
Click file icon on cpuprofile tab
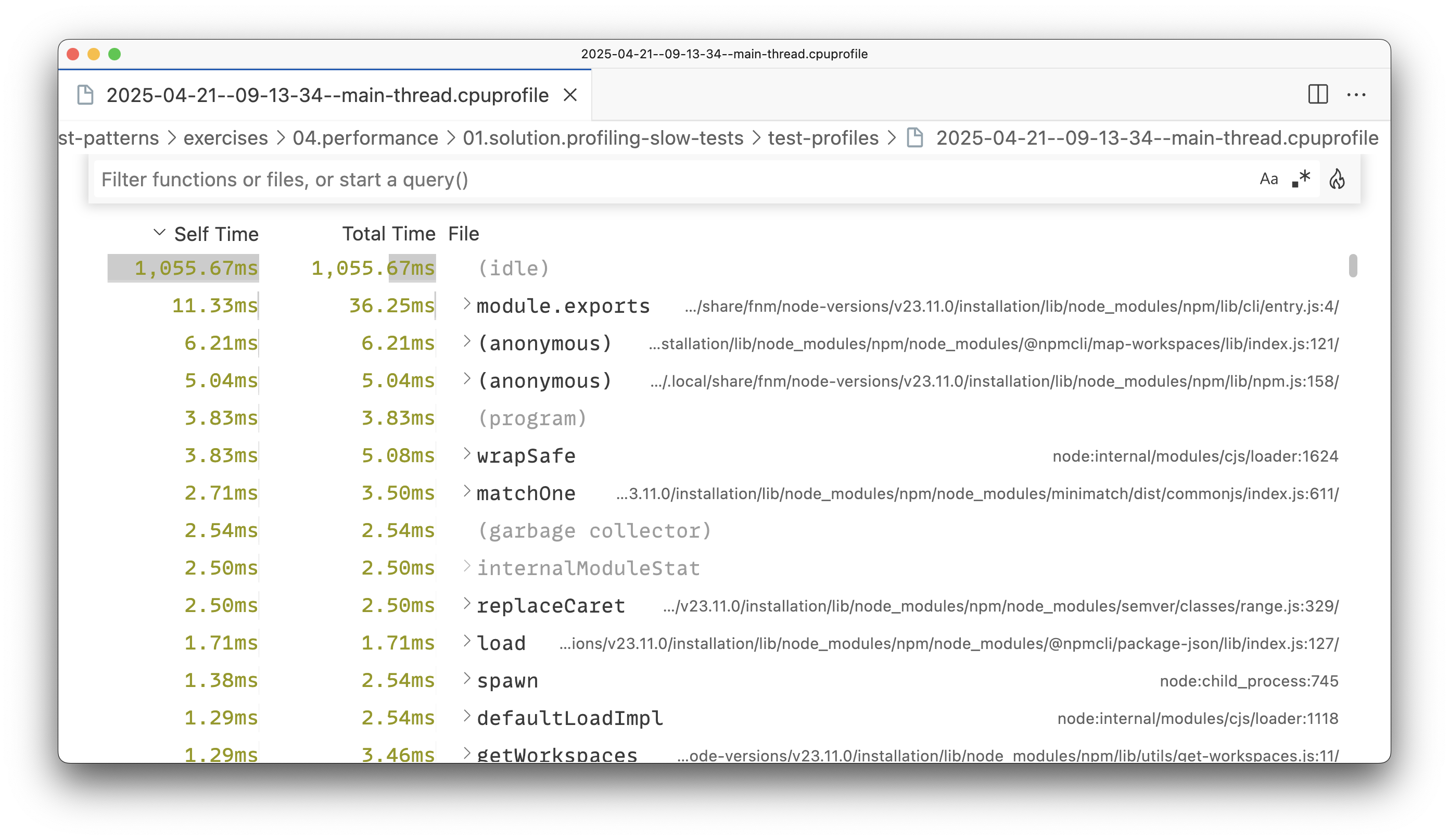point(85,95)
